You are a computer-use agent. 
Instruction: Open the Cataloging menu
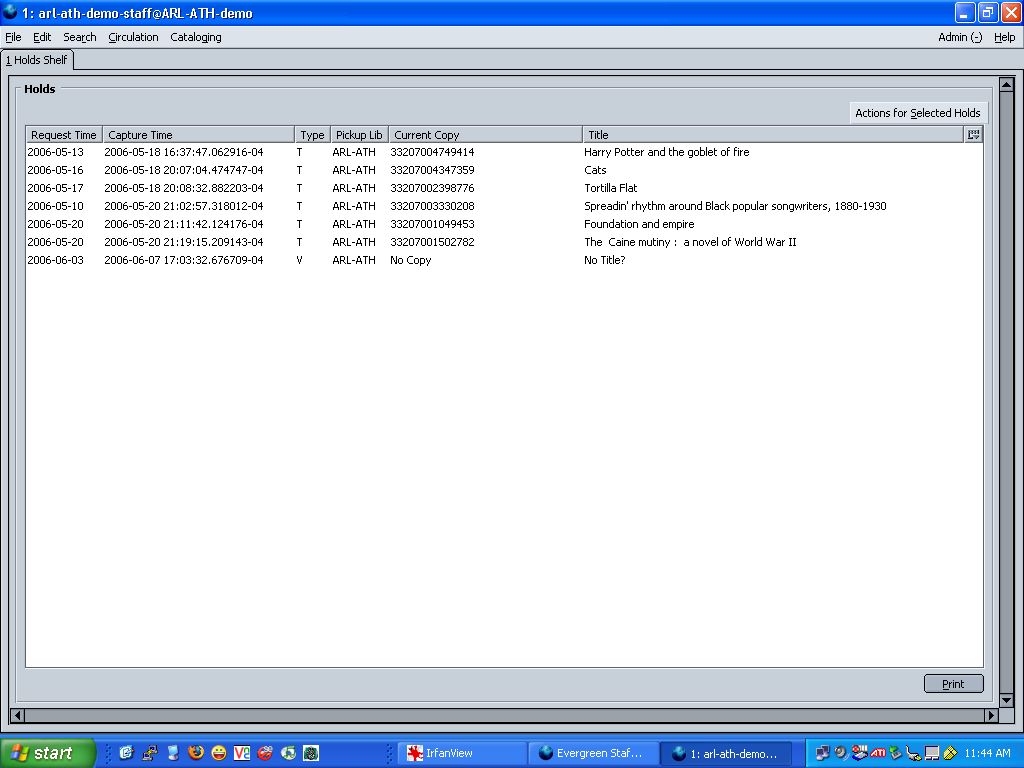pyautogui.click(x=196, y=37)
